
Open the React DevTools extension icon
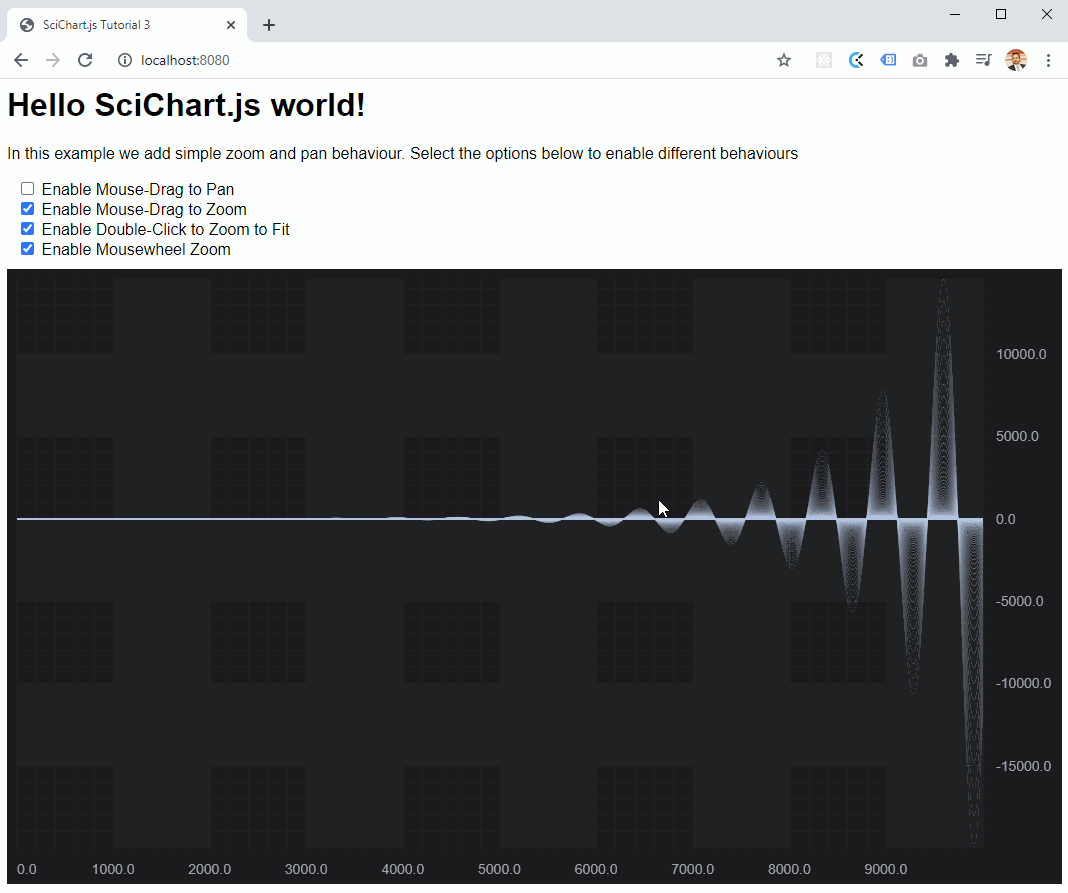[x=823, y=60]
